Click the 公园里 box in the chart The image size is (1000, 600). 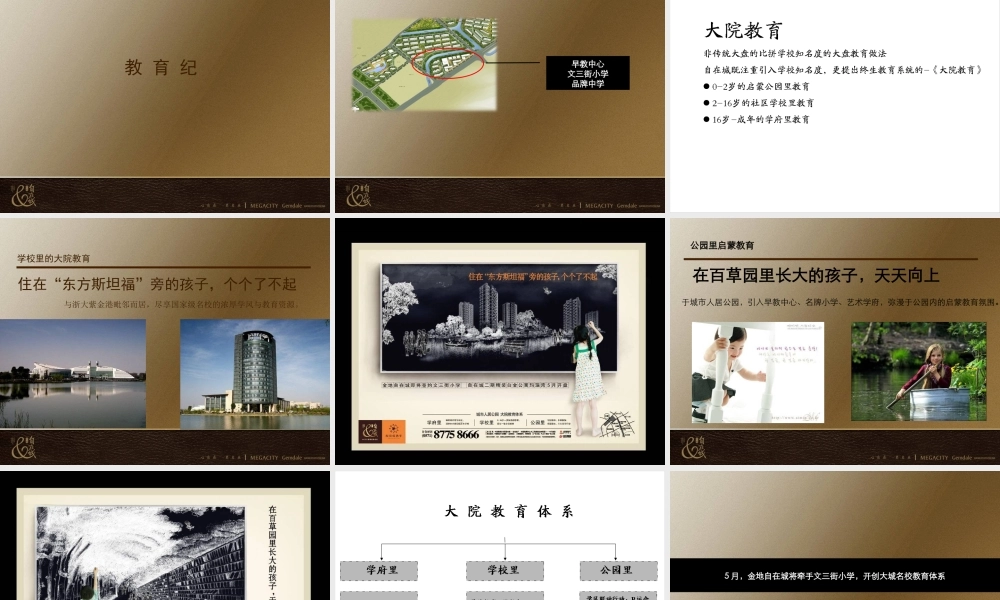click(618, 571)
